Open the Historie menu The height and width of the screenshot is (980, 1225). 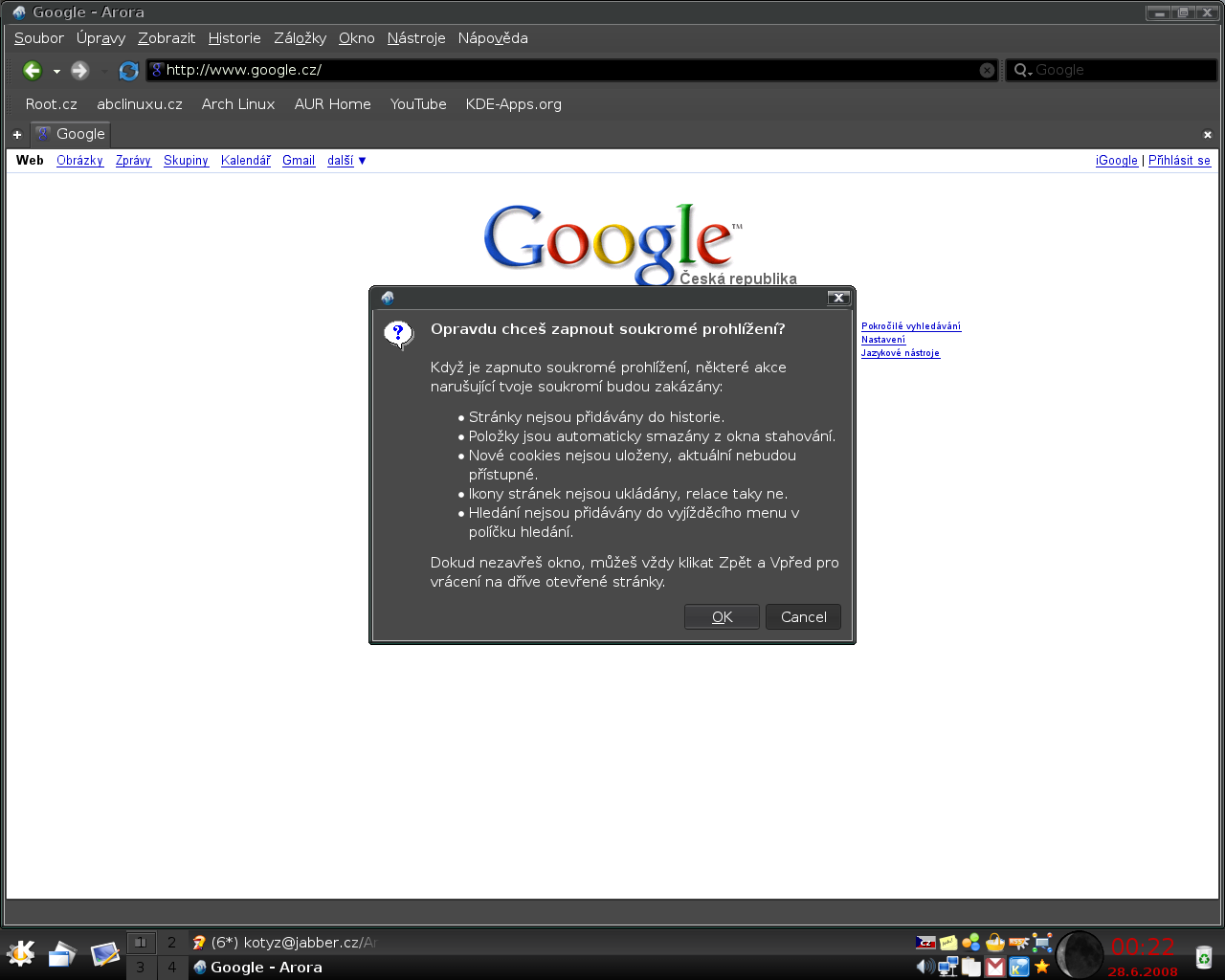(x=234, y=38)
